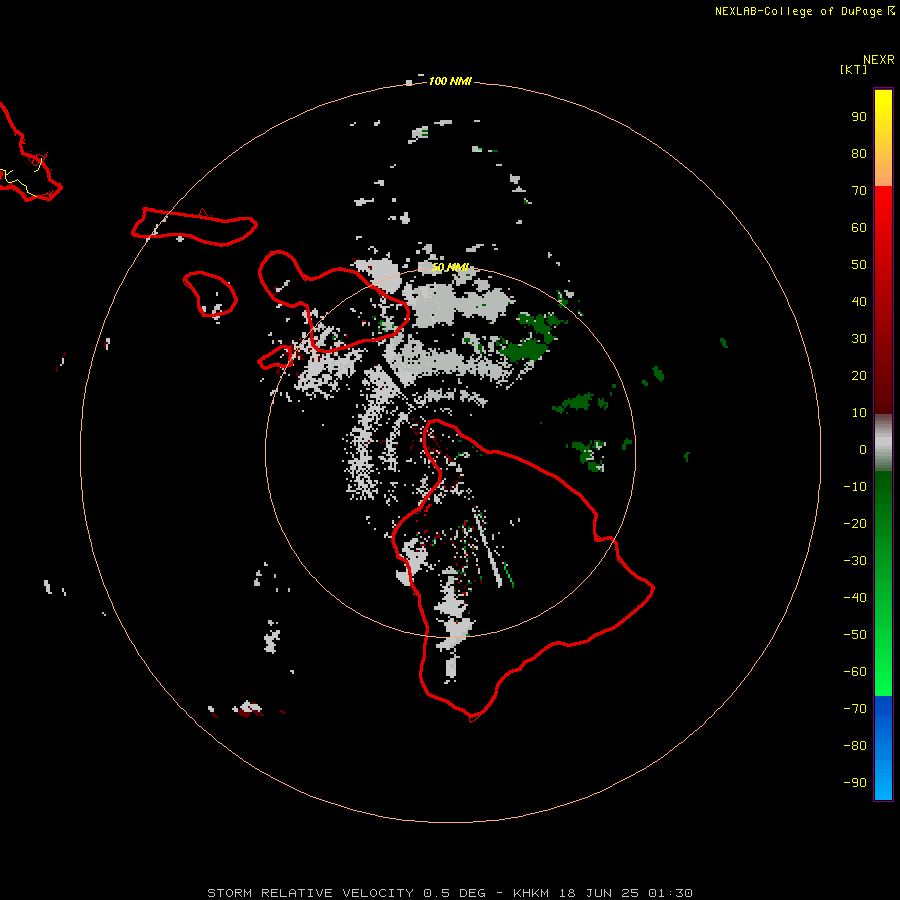The height and width of the screenshot is (900, 900).
Task: Select the 50 knot scale label
Action: (859, 265)
